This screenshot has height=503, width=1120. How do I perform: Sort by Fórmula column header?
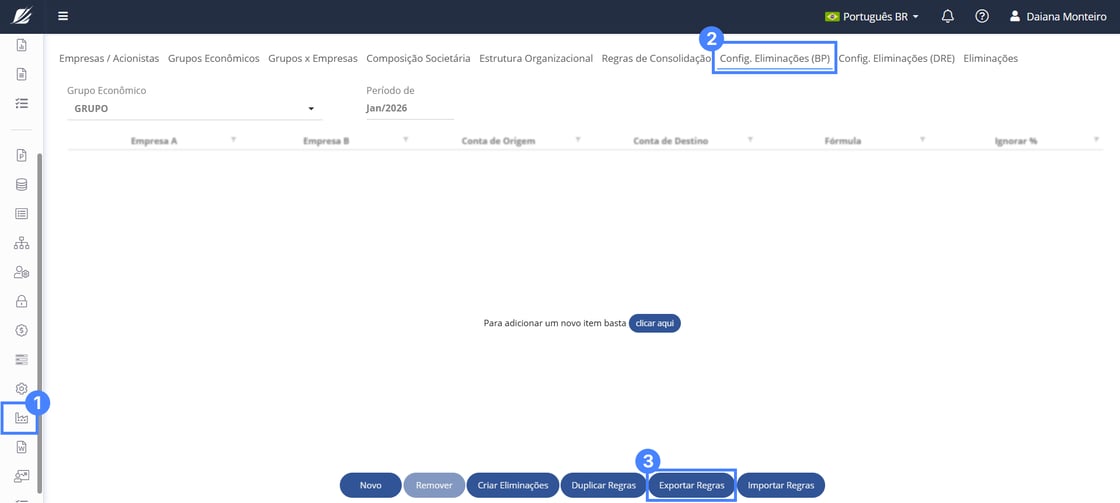tap(843, 141)
